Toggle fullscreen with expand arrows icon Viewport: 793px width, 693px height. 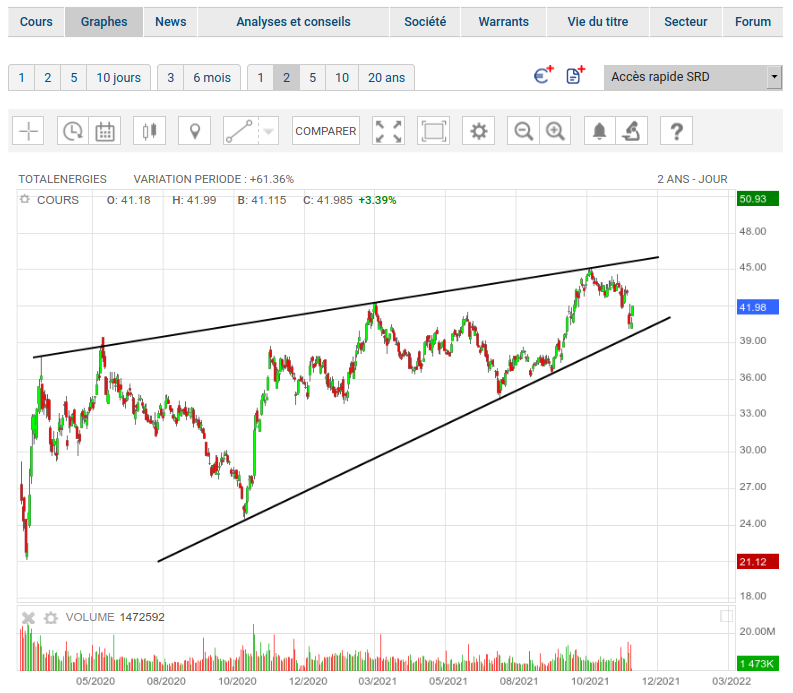pos(388,131)
